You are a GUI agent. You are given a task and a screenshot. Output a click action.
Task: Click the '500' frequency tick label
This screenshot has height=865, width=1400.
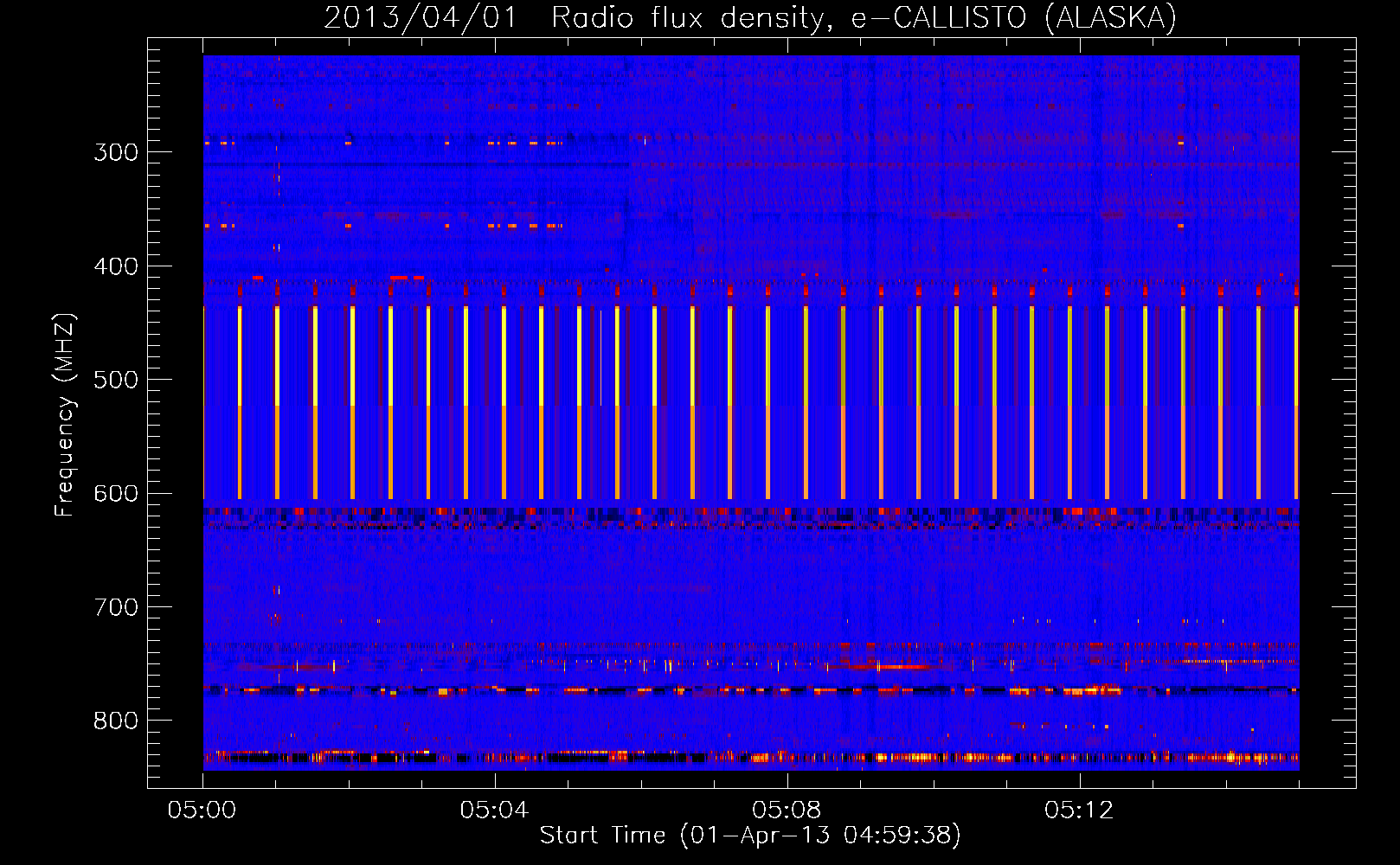point(116,380)
